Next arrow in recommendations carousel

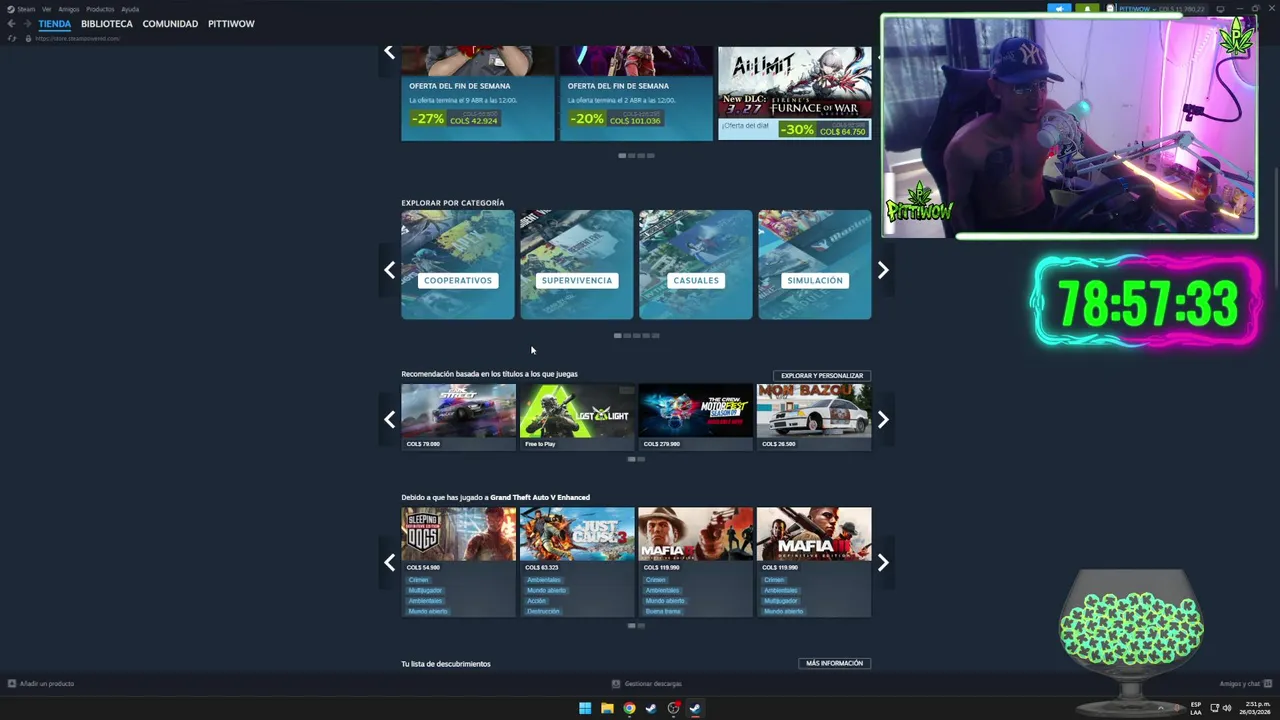[883, 420]
